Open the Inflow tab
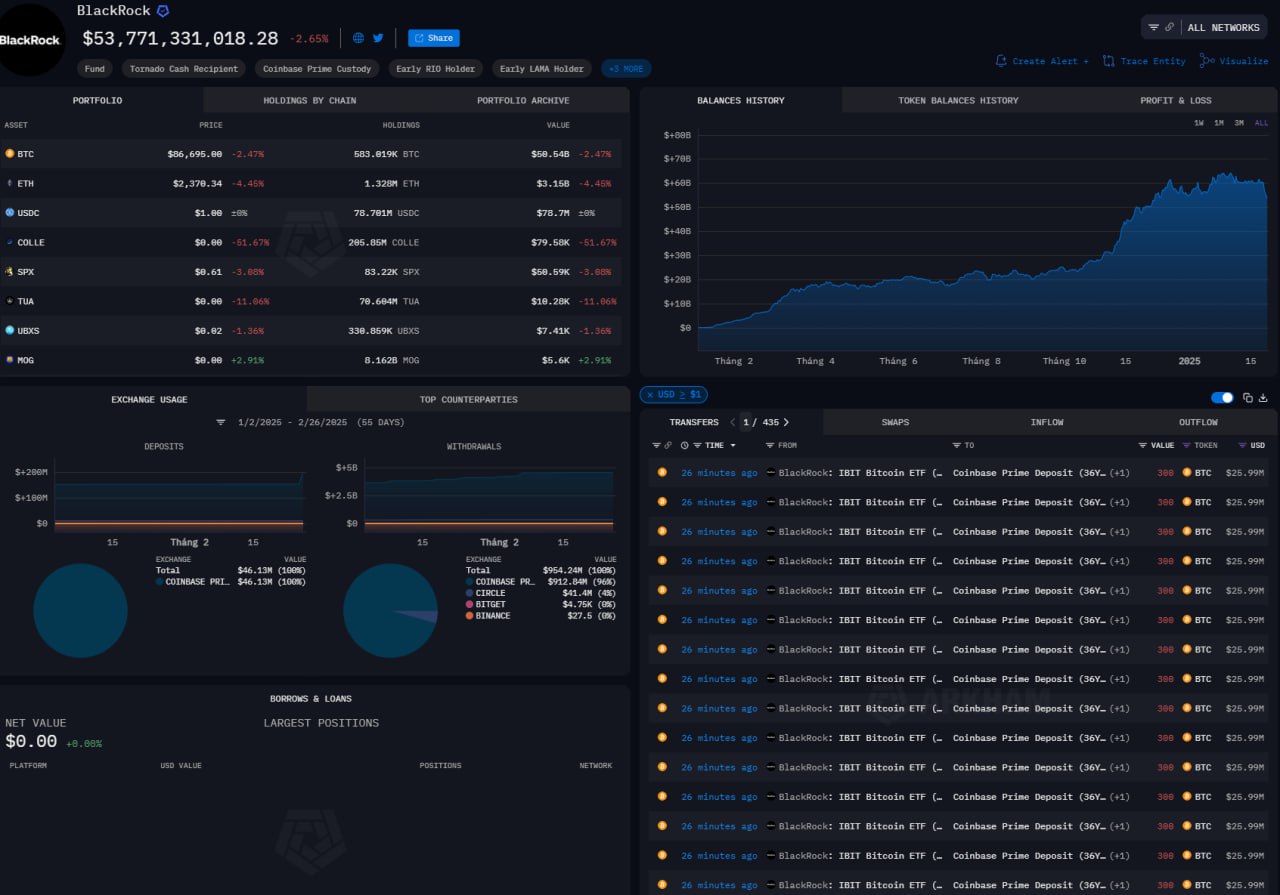The height and width of the screenshot is (895, 1280). click(x=1047, y=422)
